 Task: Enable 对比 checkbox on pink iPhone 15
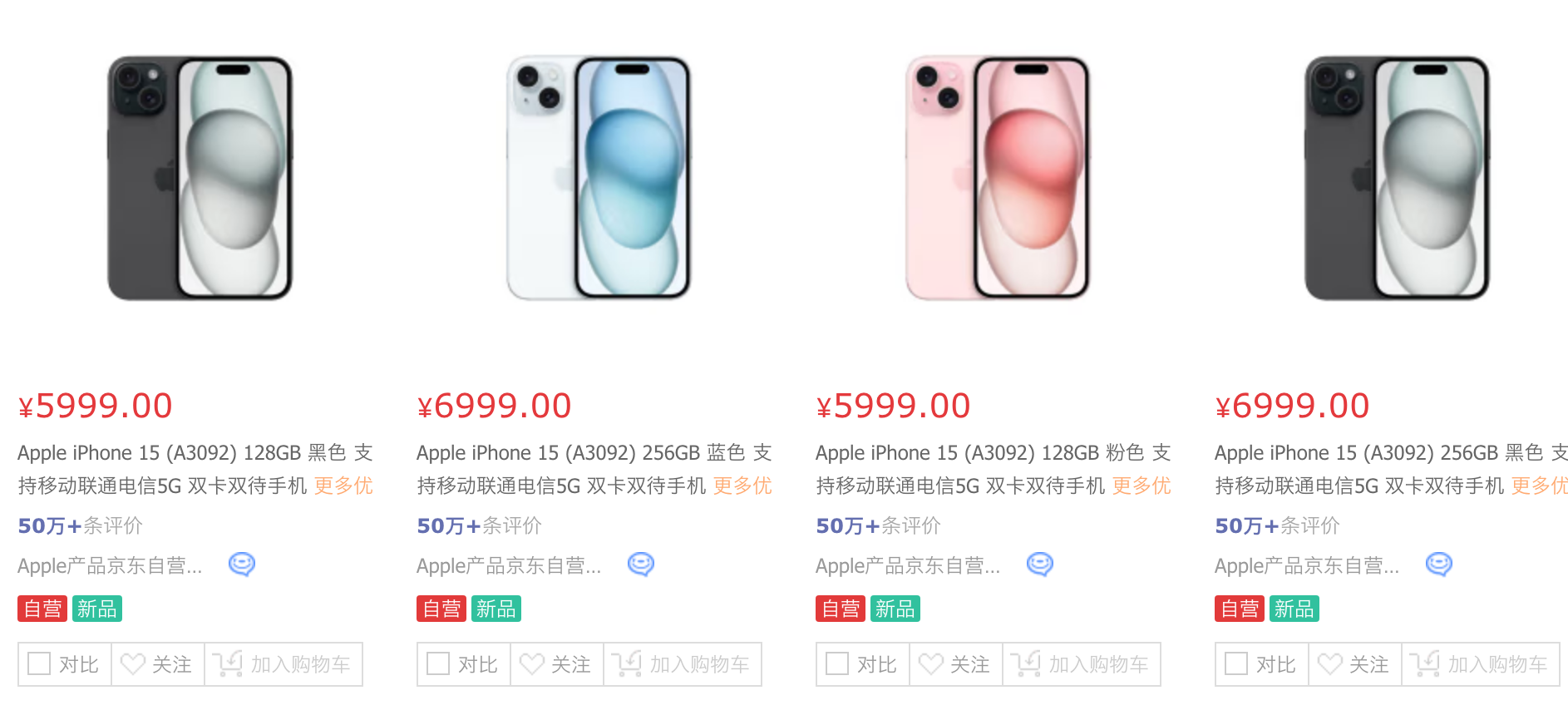tap(837, 663)
